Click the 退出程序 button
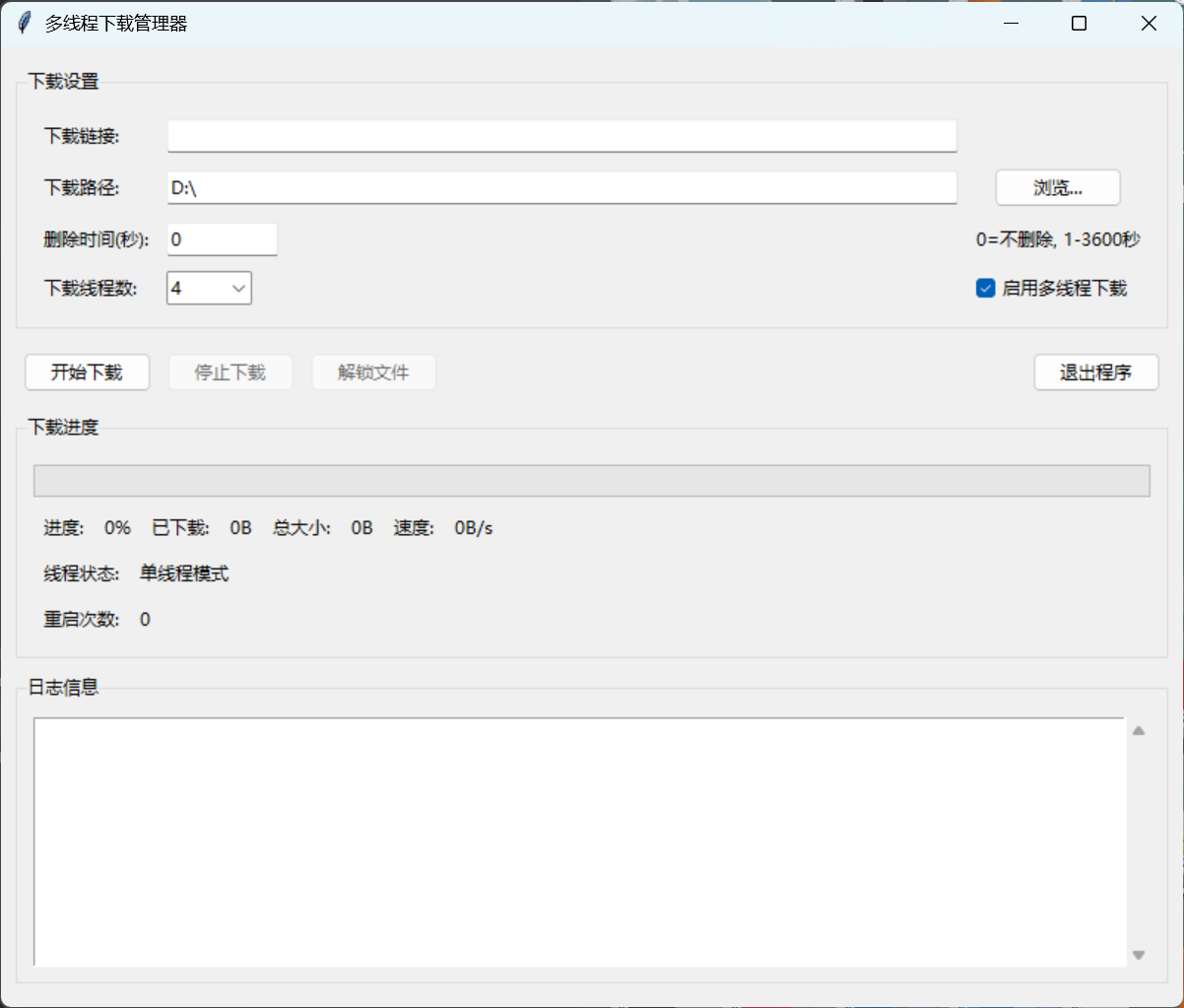This screenshot has height=1008, width=1184. [1095, 372]
